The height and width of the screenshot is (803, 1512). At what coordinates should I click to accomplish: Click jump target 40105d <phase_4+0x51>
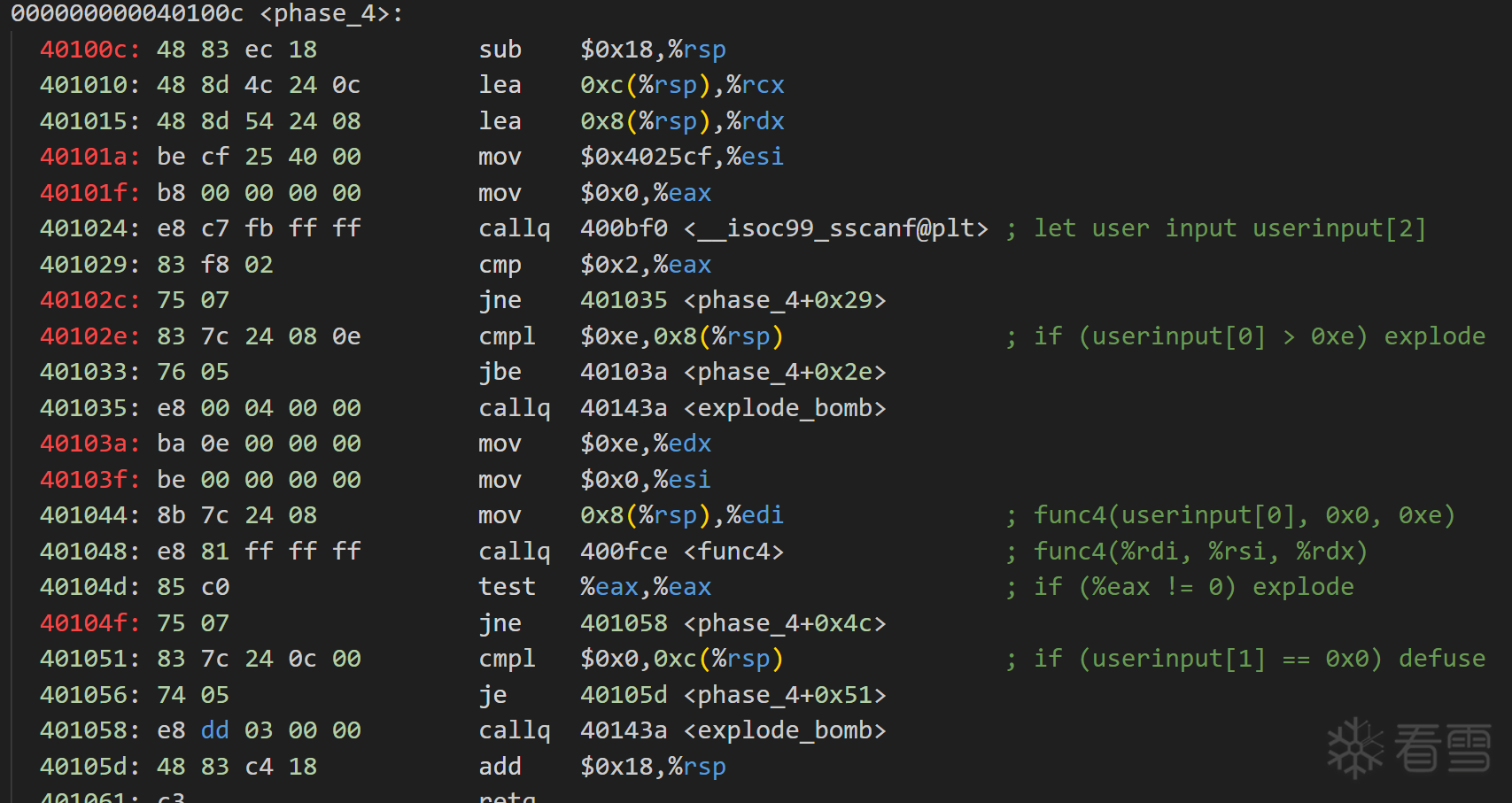[x=733, y=695]
